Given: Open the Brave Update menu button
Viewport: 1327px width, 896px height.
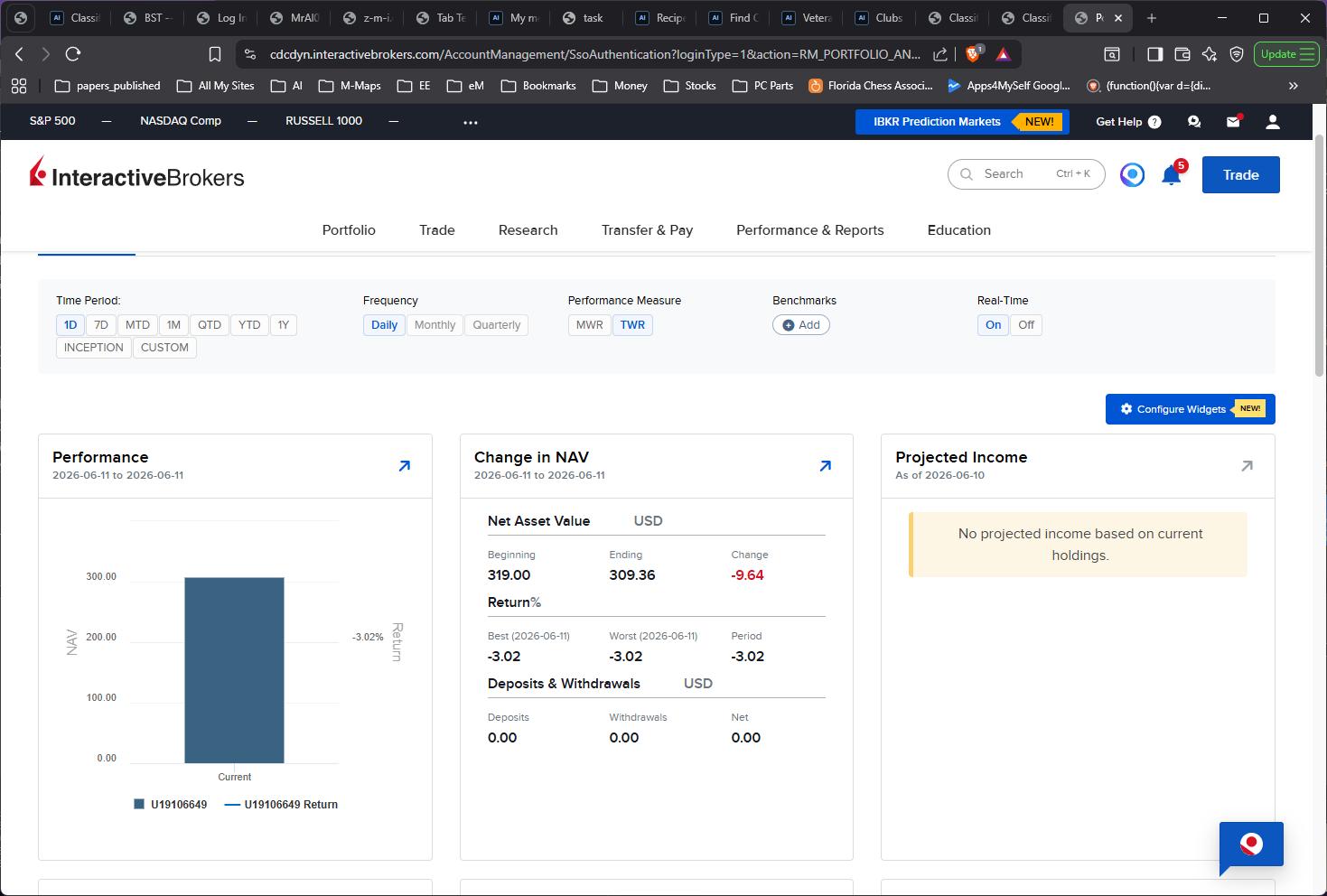Looking at the screenshot, I should pos(1286,54).
